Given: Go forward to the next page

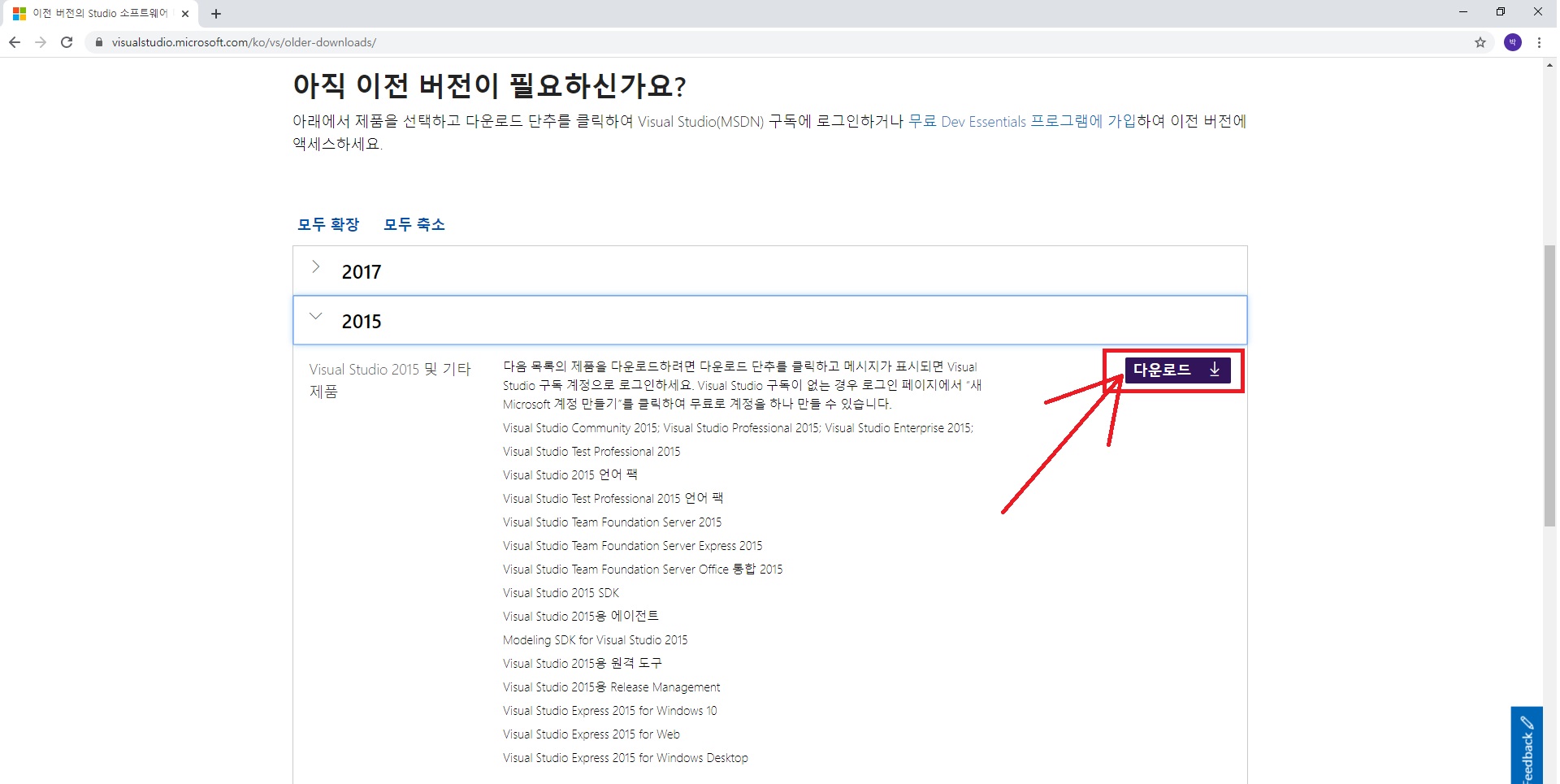Looking at the screenshot, I should [x=41, y=42].
